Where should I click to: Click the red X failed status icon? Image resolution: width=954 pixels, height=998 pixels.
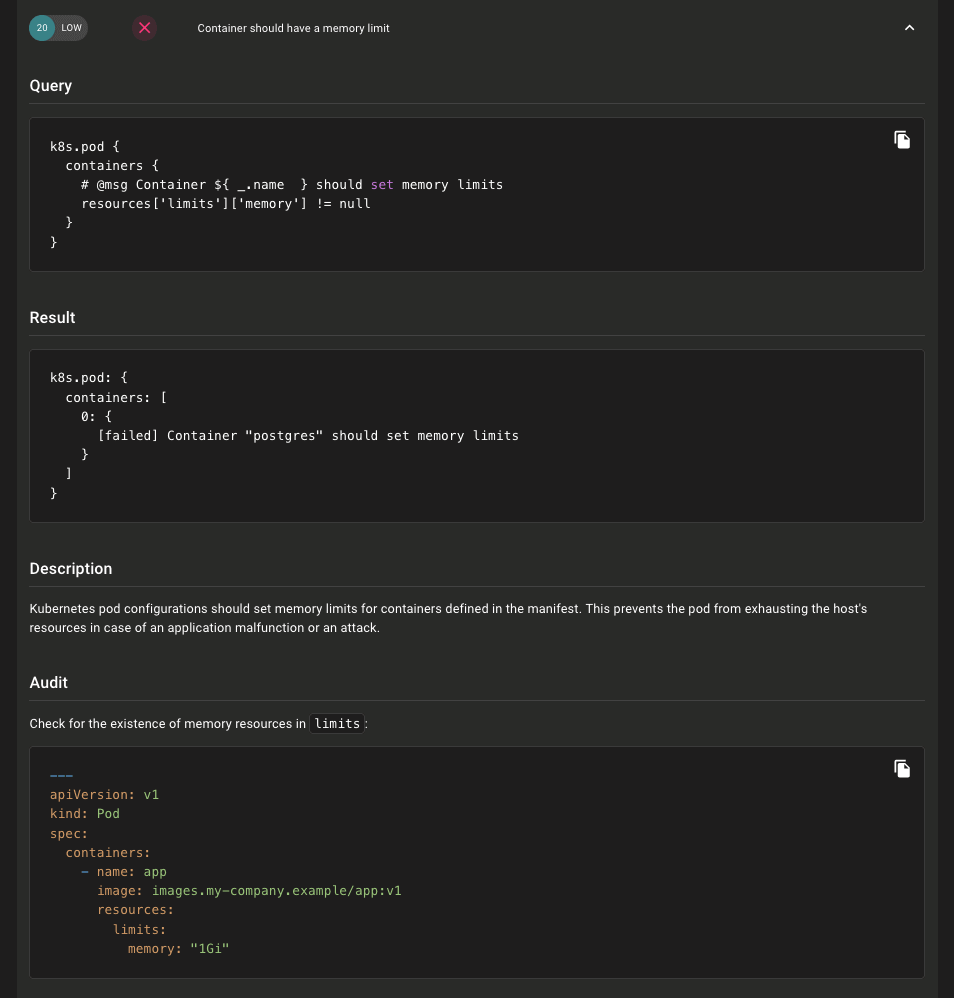tap(145, 28)
